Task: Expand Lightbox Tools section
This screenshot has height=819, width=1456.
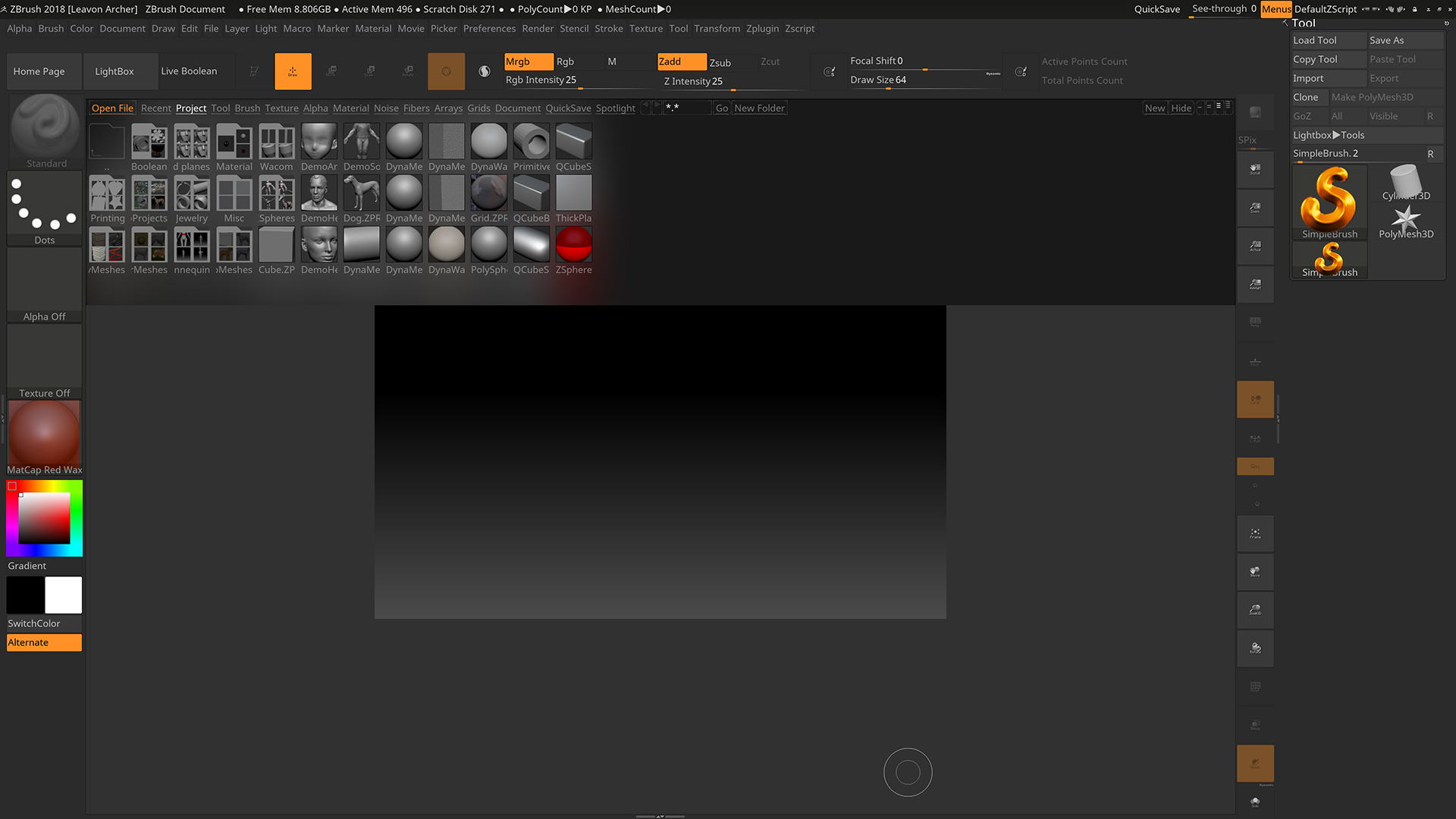Action: click(x=1367, y=135)
